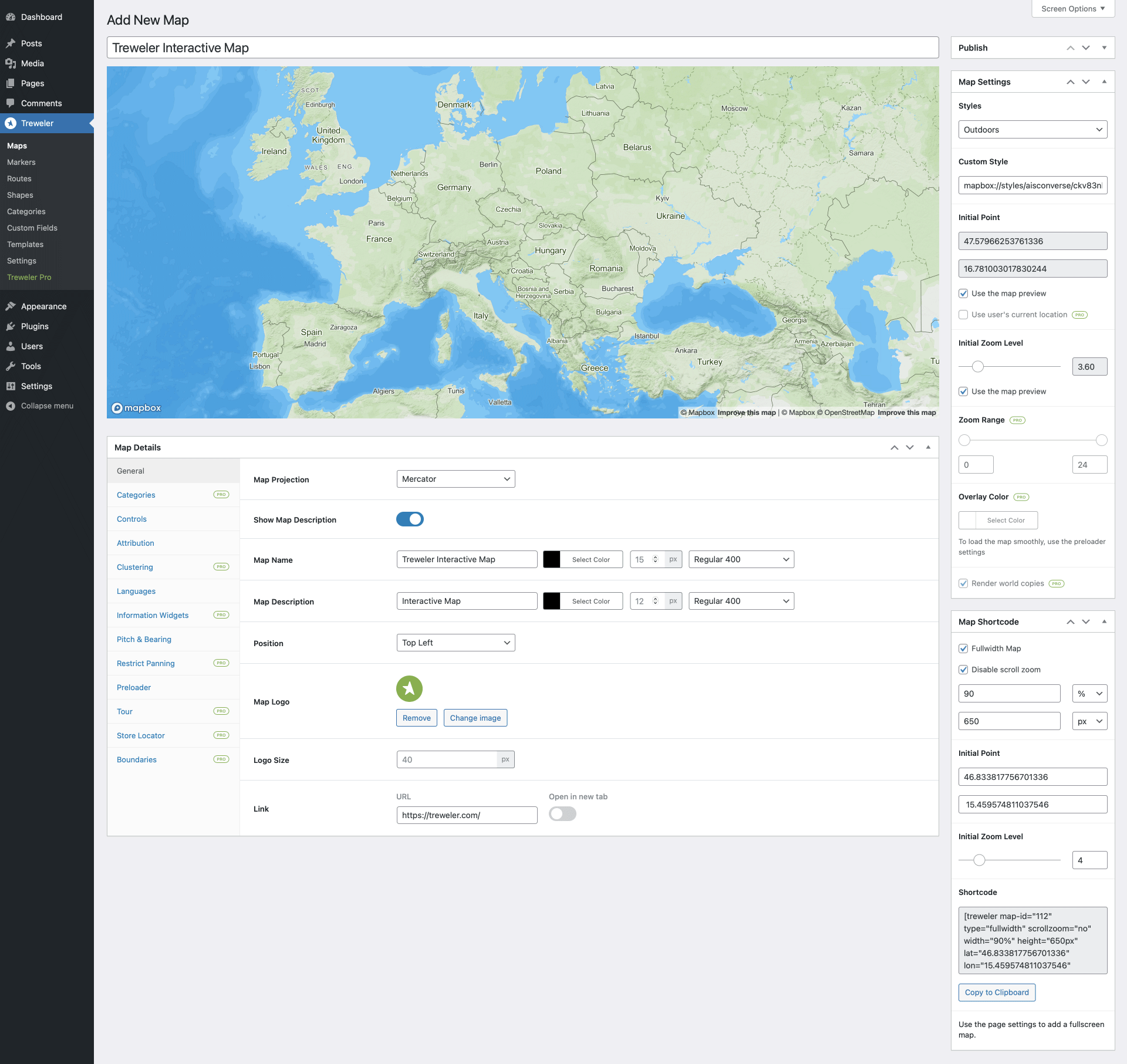
Task: Click the Tools wrench icon
Action: click(11, 366)
